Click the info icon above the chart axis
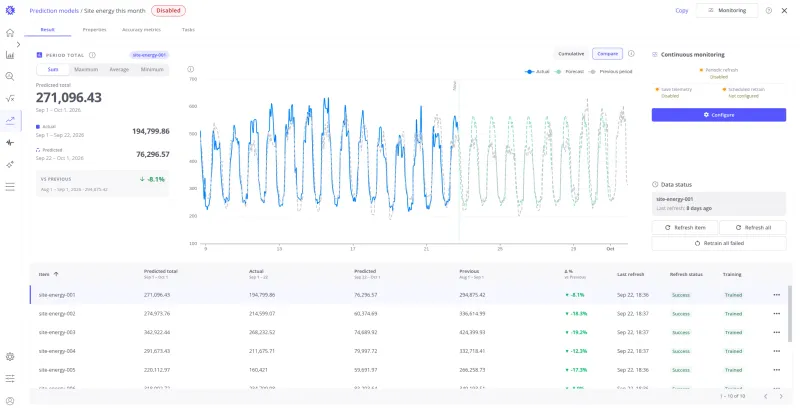Screen dimensions: 800x412 (x=190, y=69)
